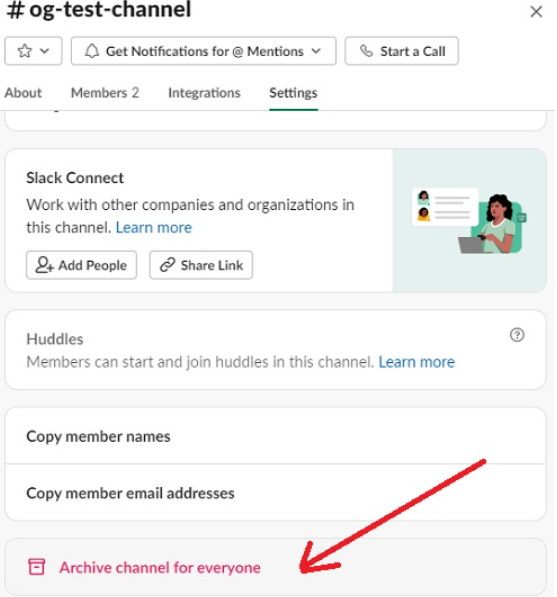This screenshot has width=557, height=597.
Task: Click the Huddles heading
Action: (x=55, y=339)
